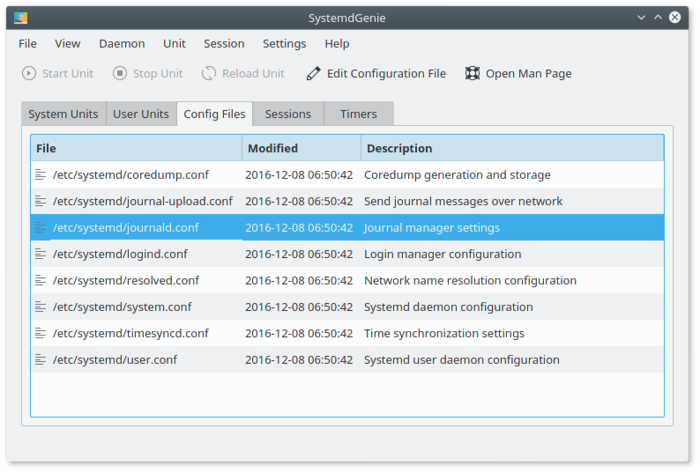Sort by the Modified column header
This screenshot has width=700, height=473.
pos(300,148)
